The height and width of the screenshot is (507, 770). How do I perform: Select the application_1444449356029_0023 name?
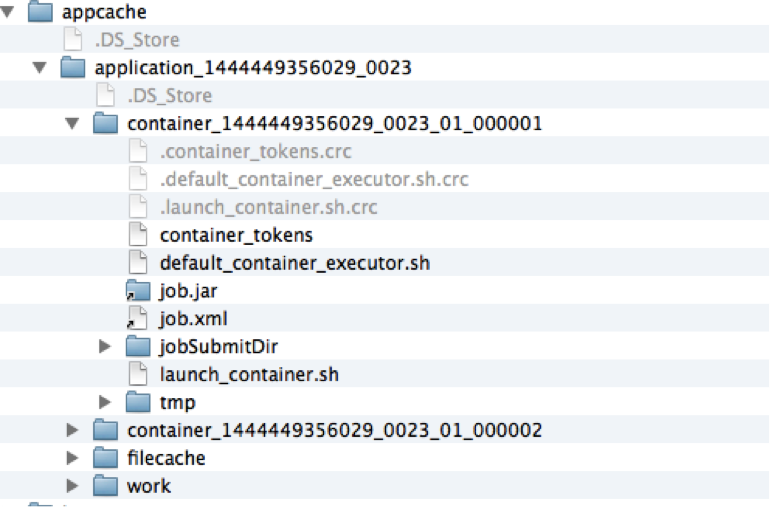pyautogui.click(x=253, y=68)
